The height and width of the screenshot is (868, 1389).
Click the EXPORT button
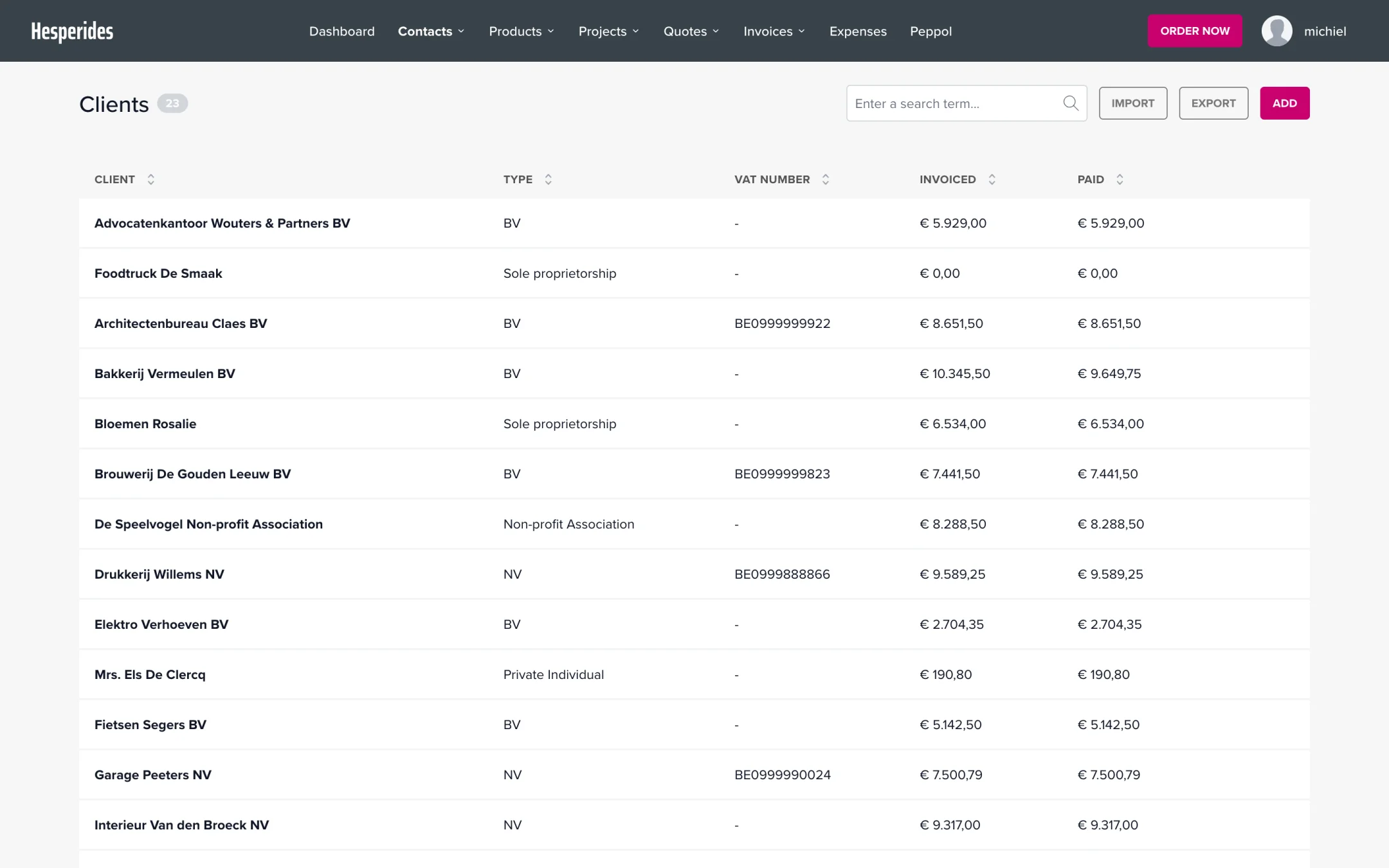[x=1213, y=103]
